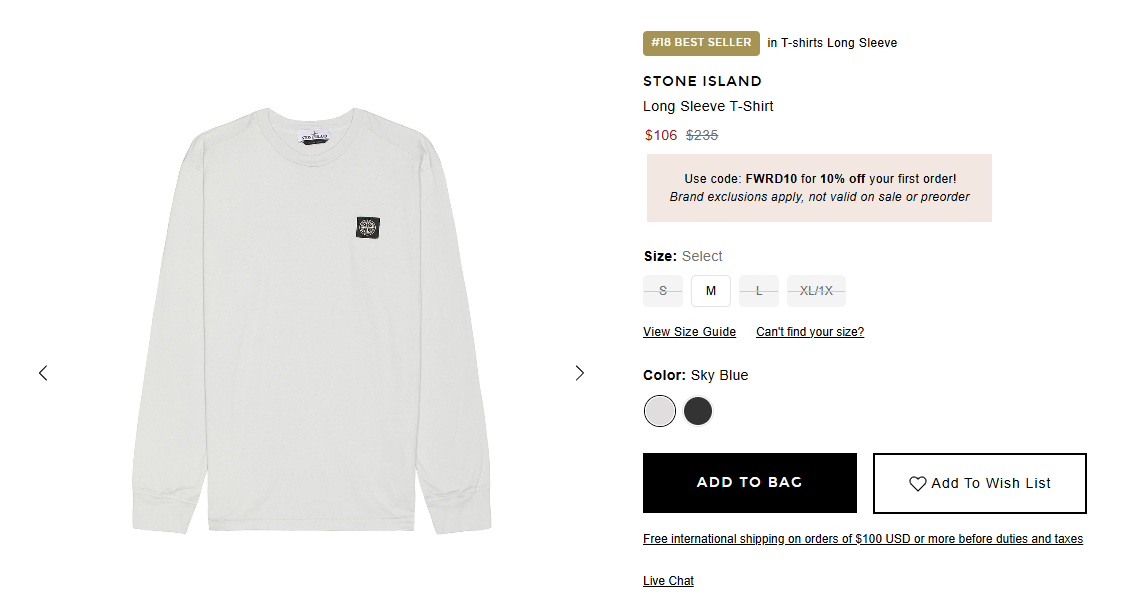Viewport: 1122px width, 607px height.
Task: Start a Live Chat
Action: (668, 581)
